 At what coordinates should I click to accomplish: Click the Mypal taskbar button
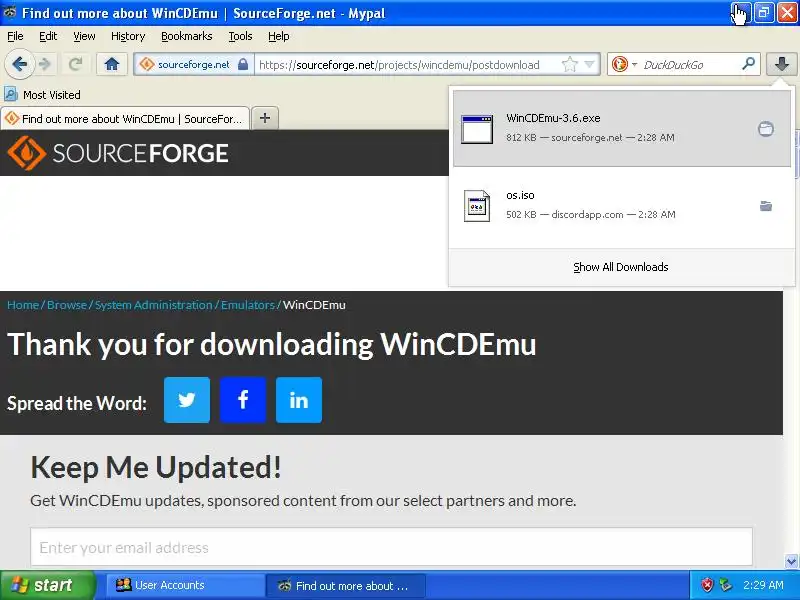click(x=345, y=585)
